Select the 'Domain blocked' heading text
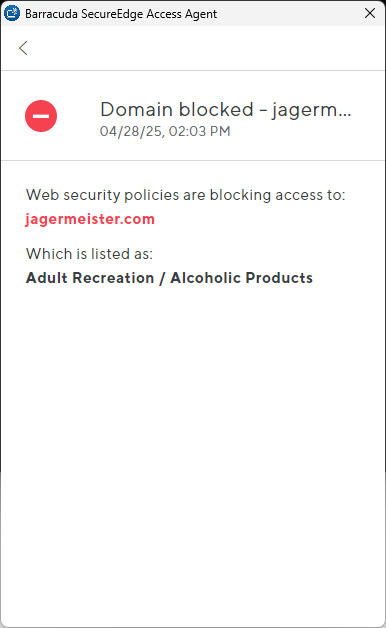 (x=177, y=109)
